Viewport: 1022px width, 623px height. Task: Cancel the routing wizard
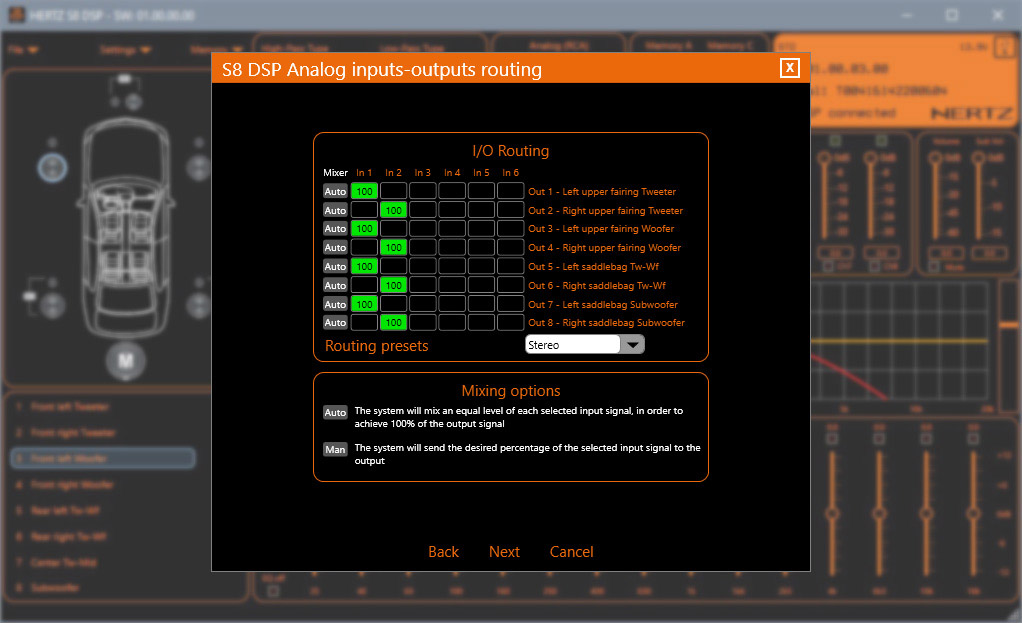tap(571, 552)
